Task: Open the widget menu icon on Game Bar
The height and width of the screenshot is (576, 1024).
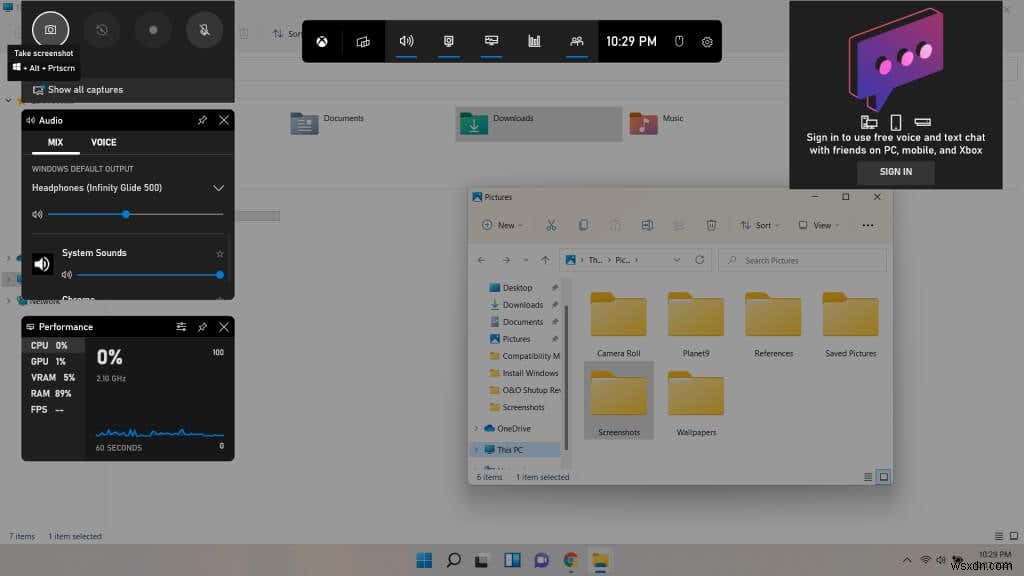Action: 364,42
